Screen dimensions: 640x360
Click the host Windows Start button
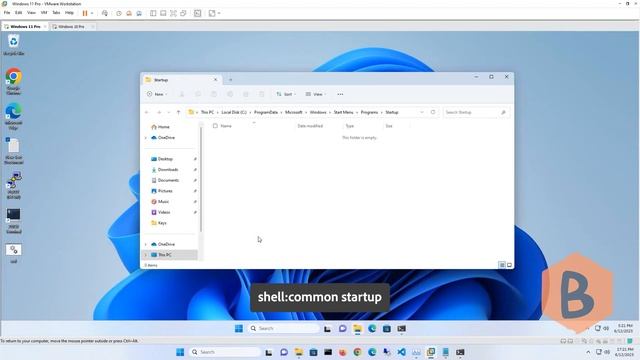point(180,352)
